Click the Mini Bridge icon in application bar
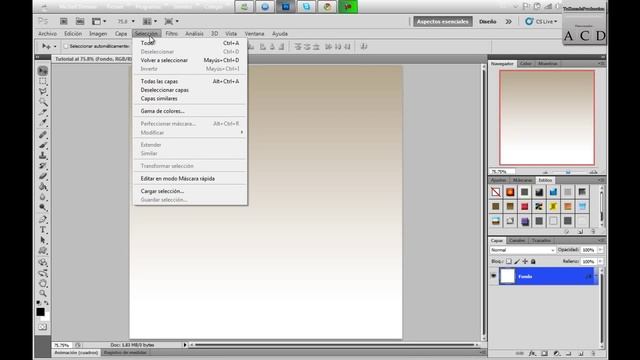This screenshot has height=360, width=640. point(80,21)
